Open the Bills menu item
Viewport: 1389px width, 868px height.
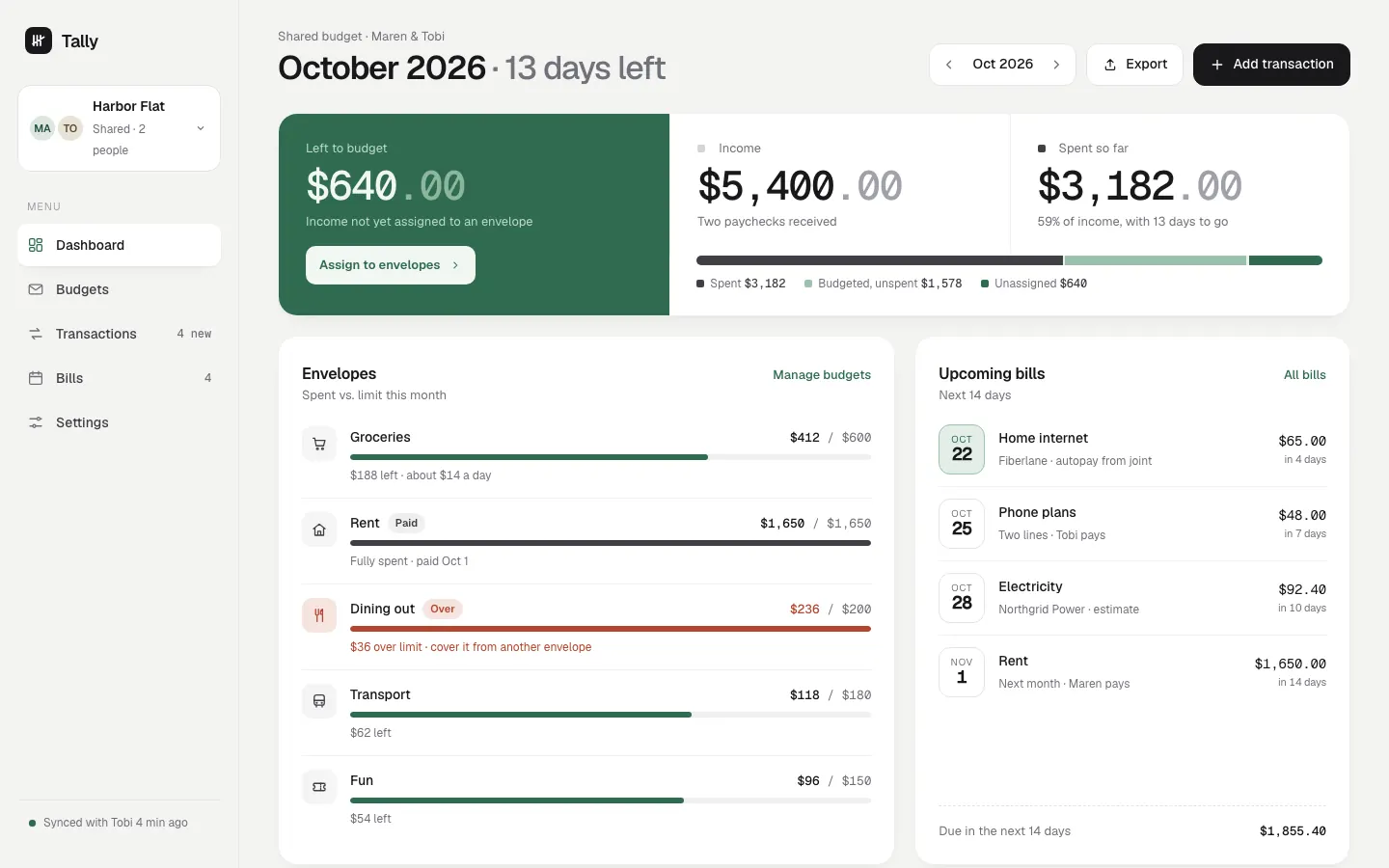tap(119, 378)
